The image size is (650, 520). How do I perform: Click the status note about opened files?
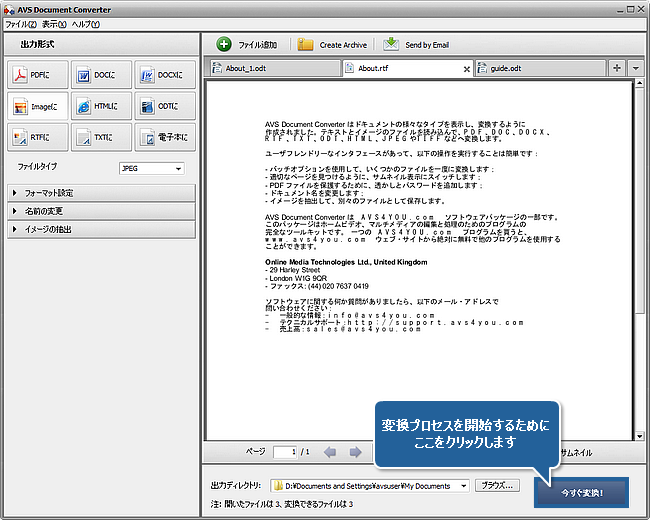click(281, 504)
